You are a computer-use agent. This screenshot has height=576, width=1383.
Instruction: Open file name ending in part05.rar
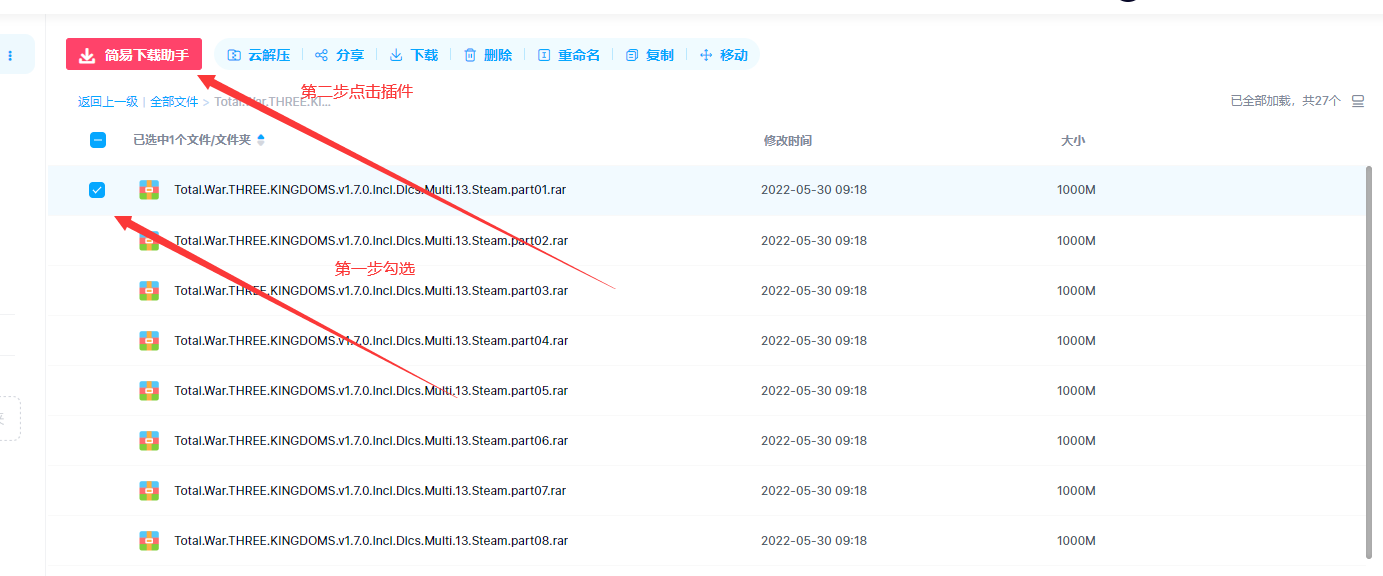(x=371, y=390)
